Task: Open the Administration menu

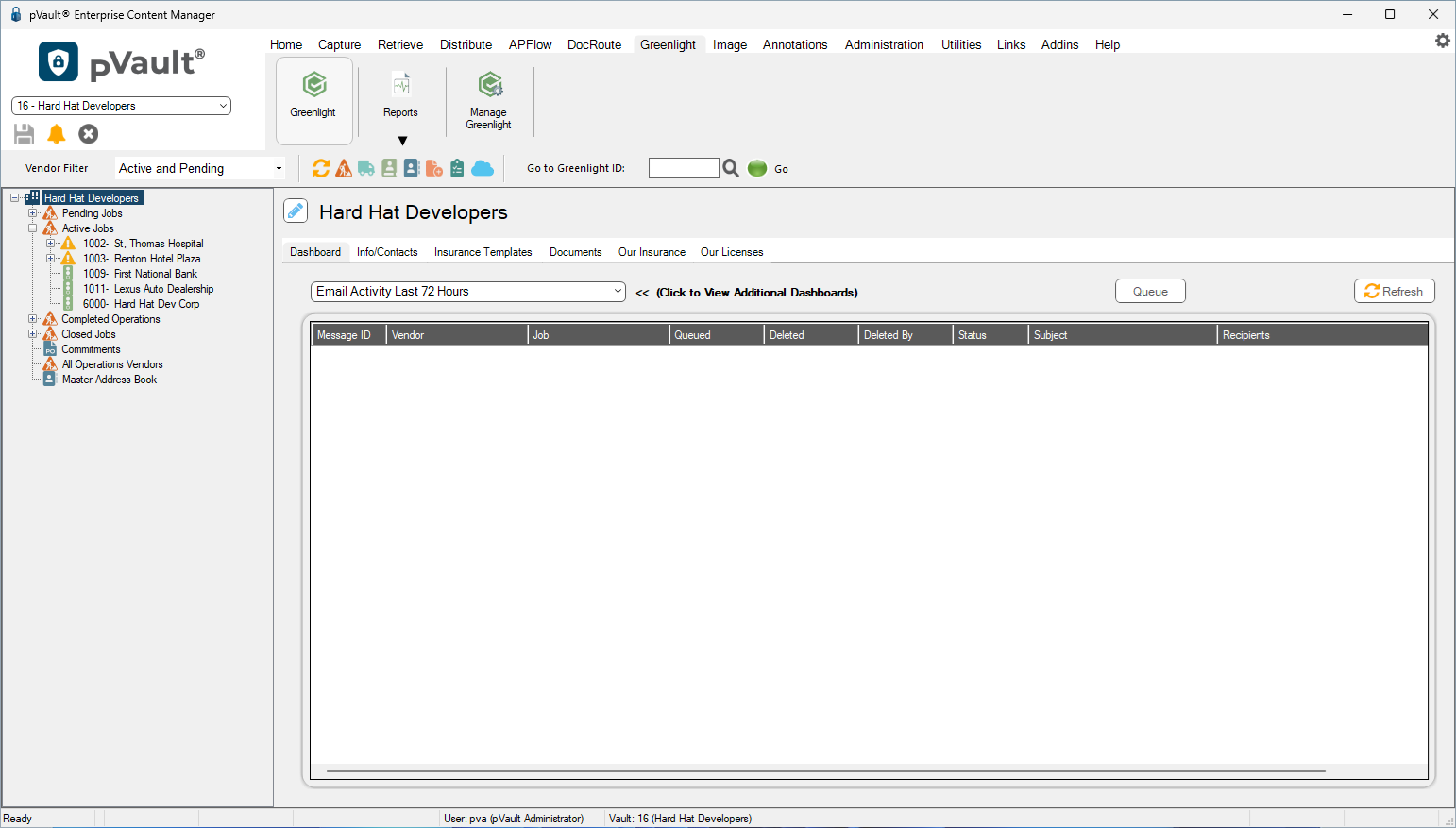Action: (x=884, y=44)
